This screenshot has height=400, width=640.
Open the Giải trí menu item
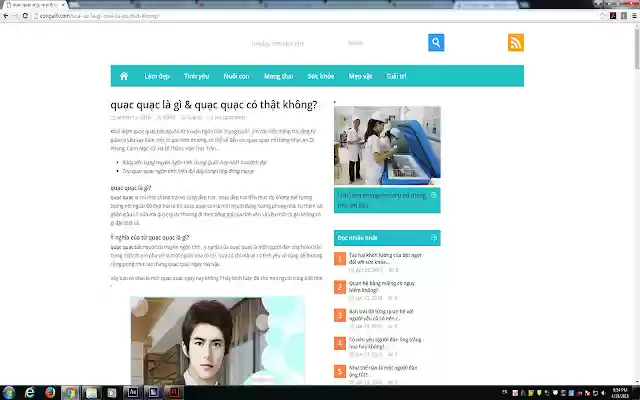coord(396,76)
